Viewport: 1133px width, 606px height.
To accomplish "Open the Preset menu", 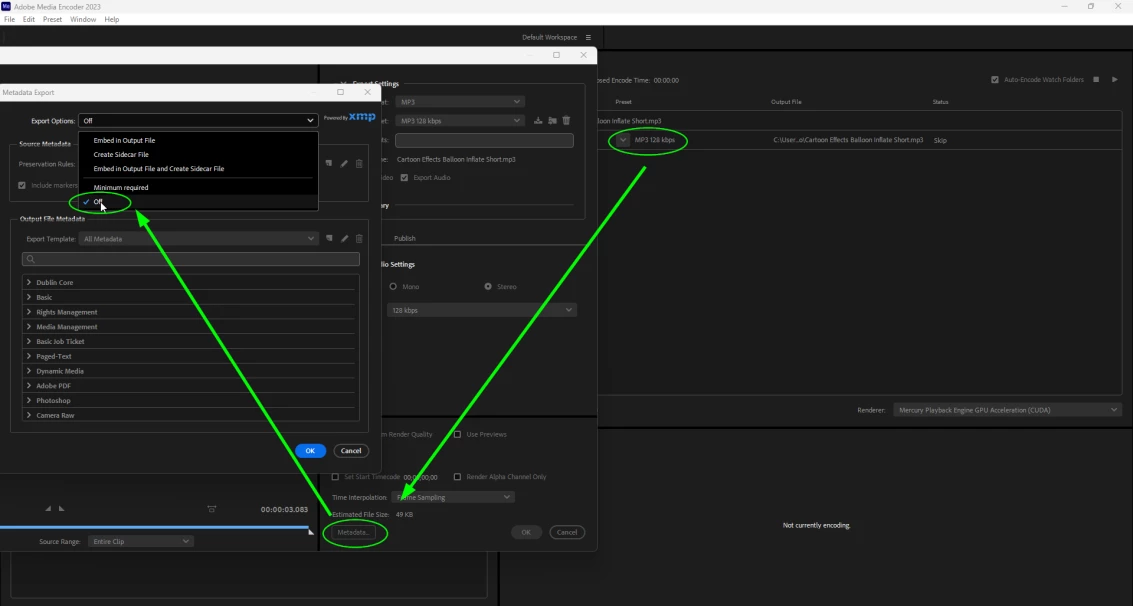I will click(52, 20).
